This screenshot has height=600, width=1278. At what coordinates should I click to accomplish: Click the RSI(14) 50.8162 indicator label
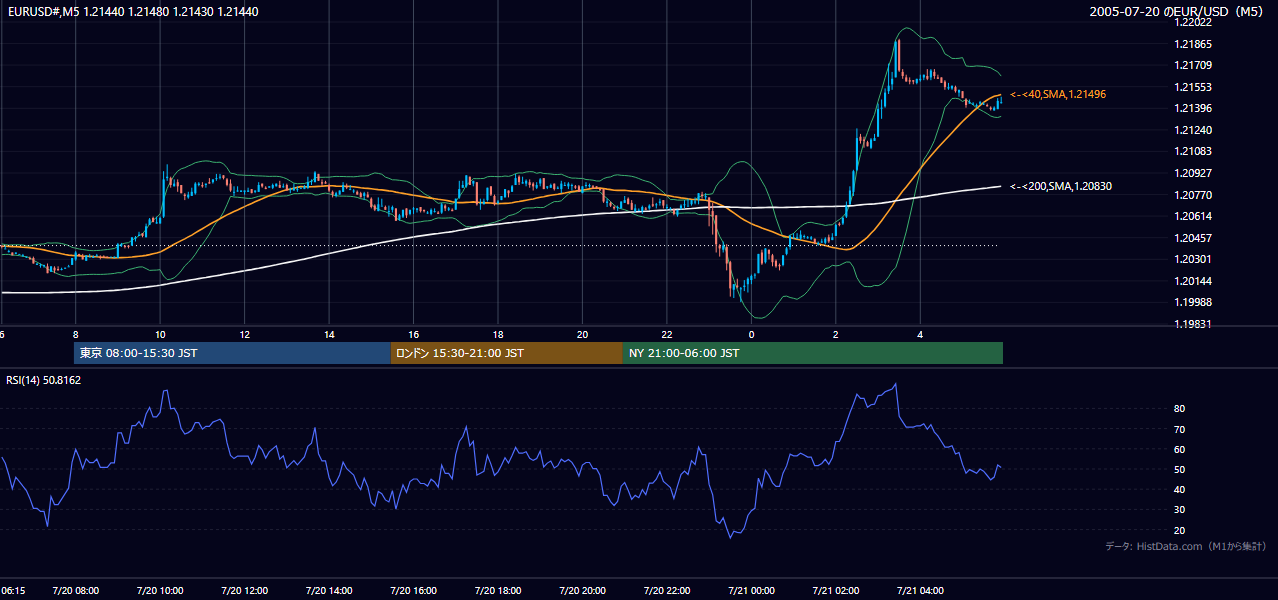[44, 380]
